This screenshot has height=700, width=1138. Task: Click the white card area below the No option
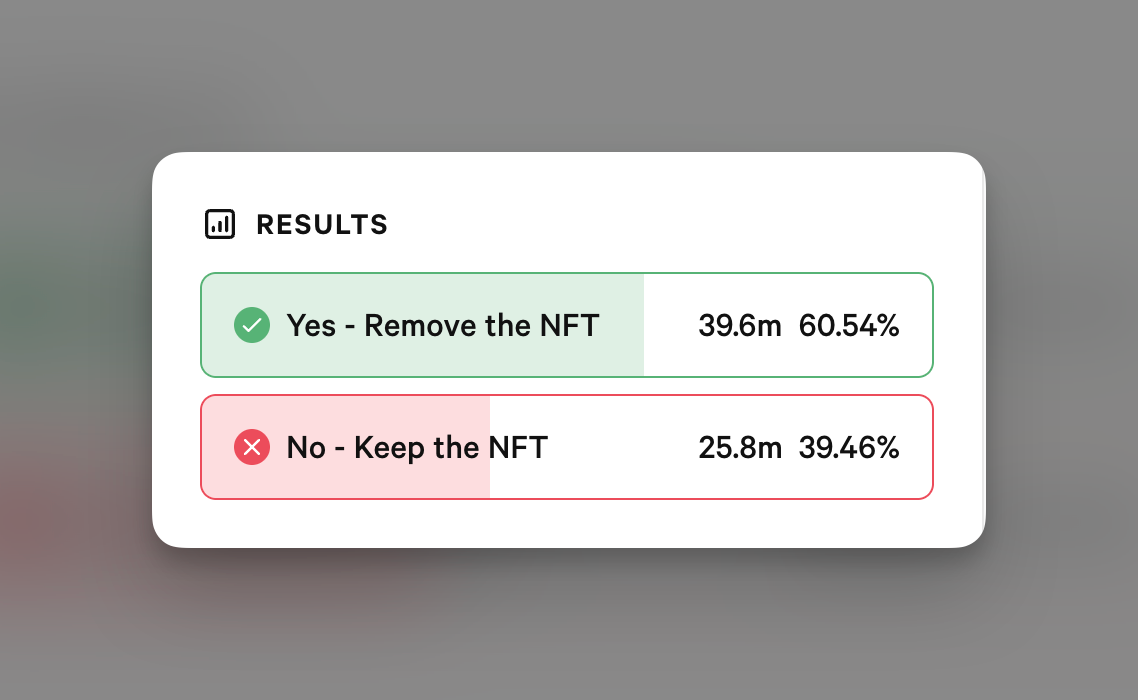click(x=568, y=523)
